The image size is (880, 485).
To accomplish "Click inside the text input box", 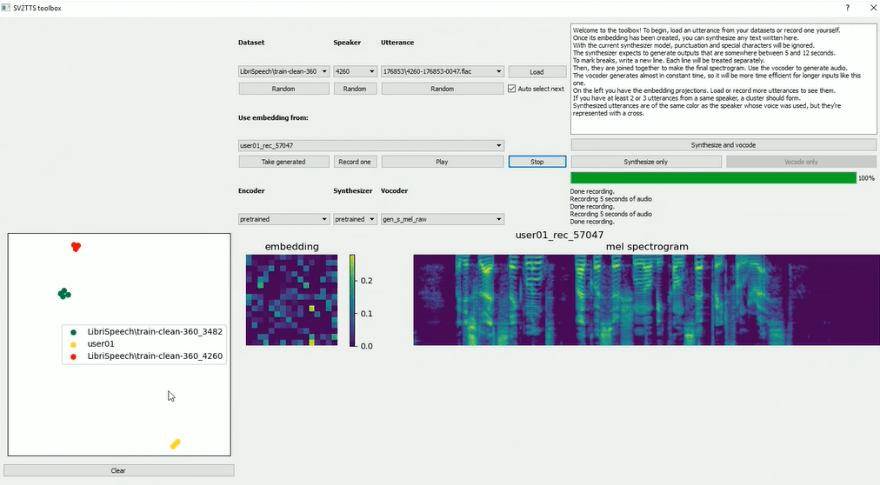I will coord(723,80).
